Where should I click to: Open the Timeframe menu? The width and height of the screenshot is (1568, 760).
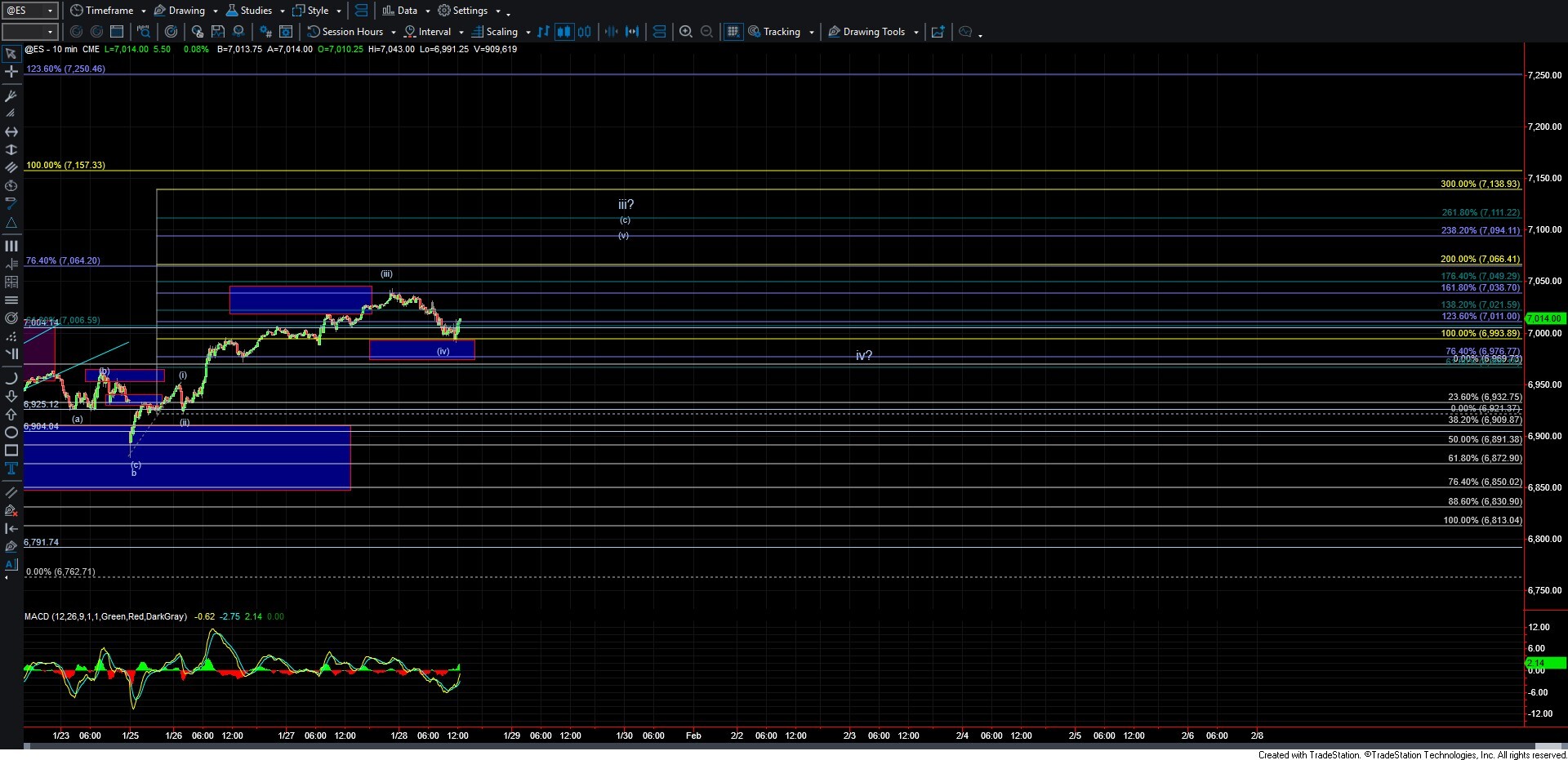[109, 11]
